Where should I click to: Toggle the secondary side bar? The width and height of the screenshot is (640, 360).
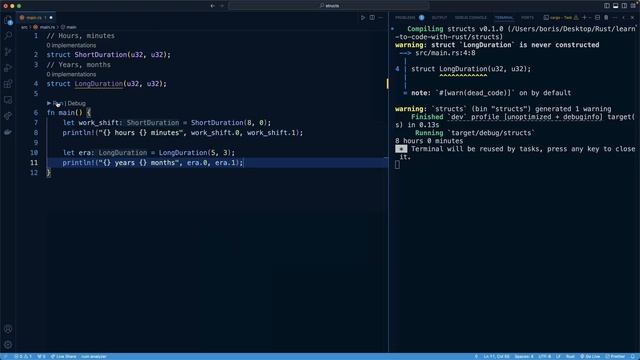tap(624, 6)
